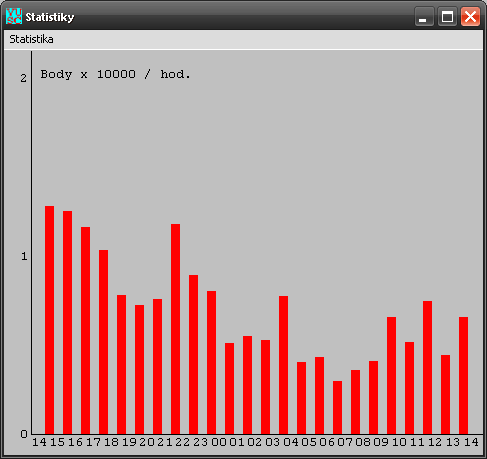Screen dimensions: 487x459
Task: Click the x-axis label 00
Action: coord(219,442)
